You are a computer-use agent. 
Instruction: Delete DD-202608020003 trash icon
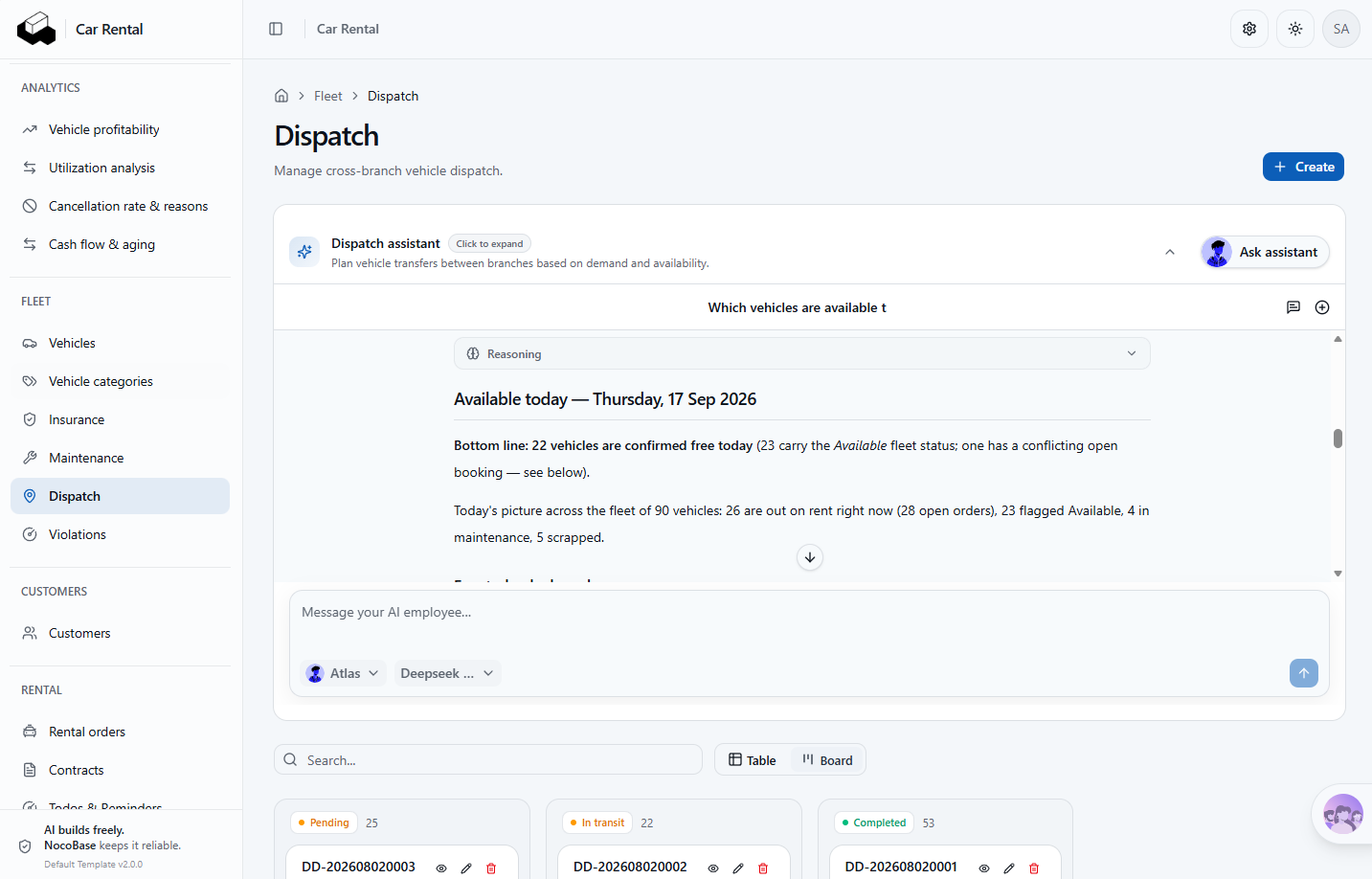pos(491,868)
